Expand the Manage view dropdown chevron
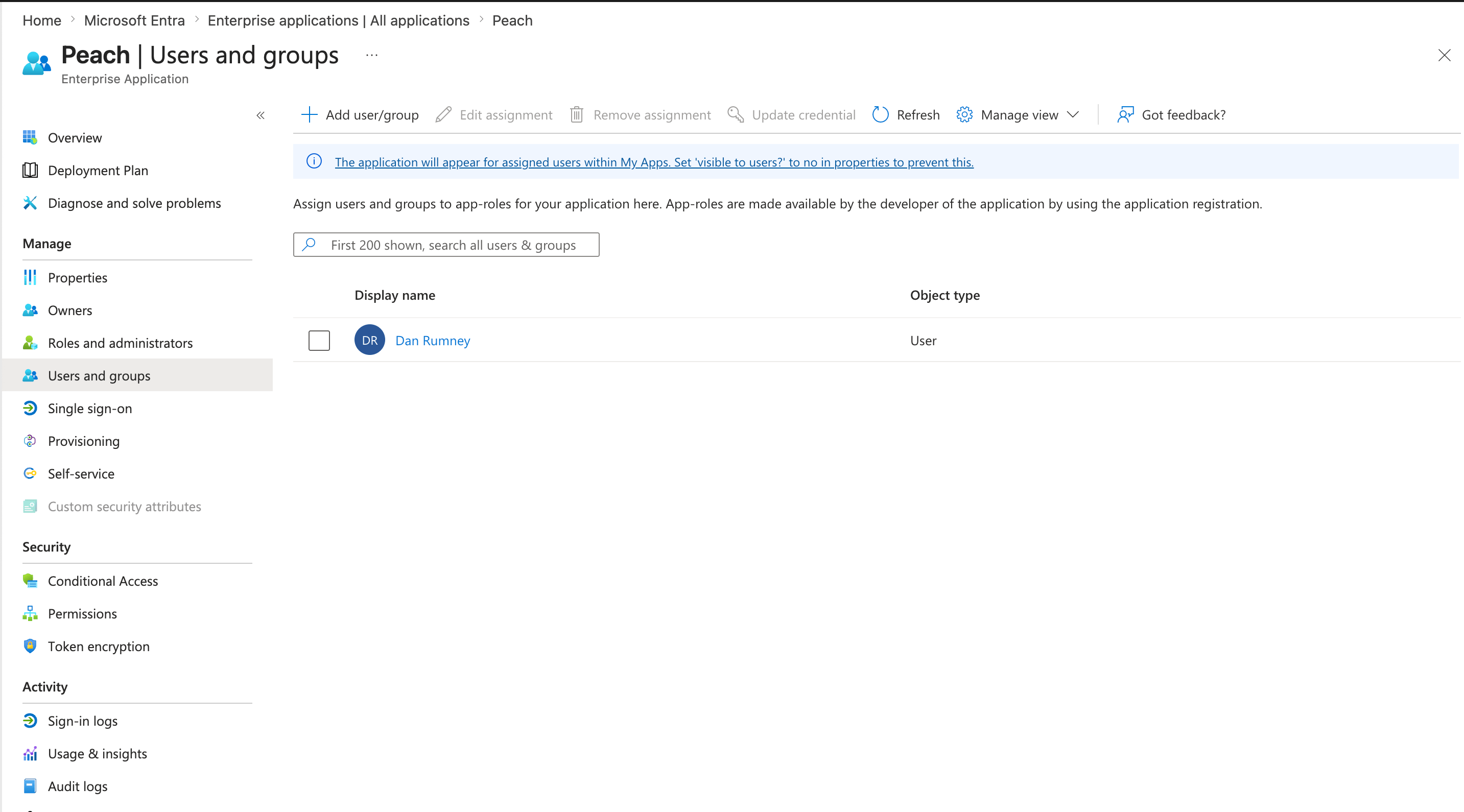Screen dimensions: 1464x812 click(x=1073, y=115)
